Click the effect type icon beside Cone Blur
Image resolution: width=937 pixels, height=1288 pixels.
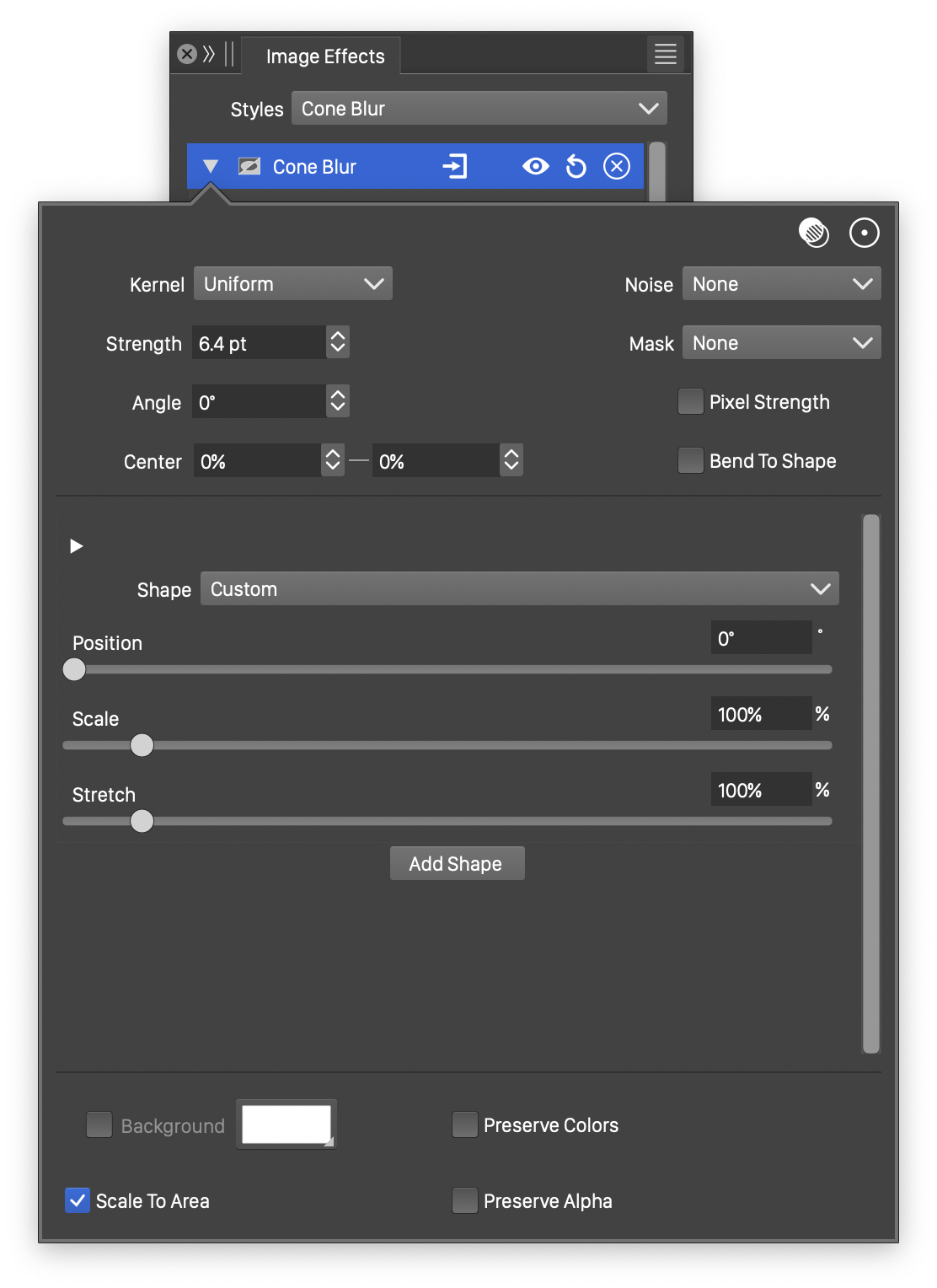pyautogui.click(x=249, y=166)
